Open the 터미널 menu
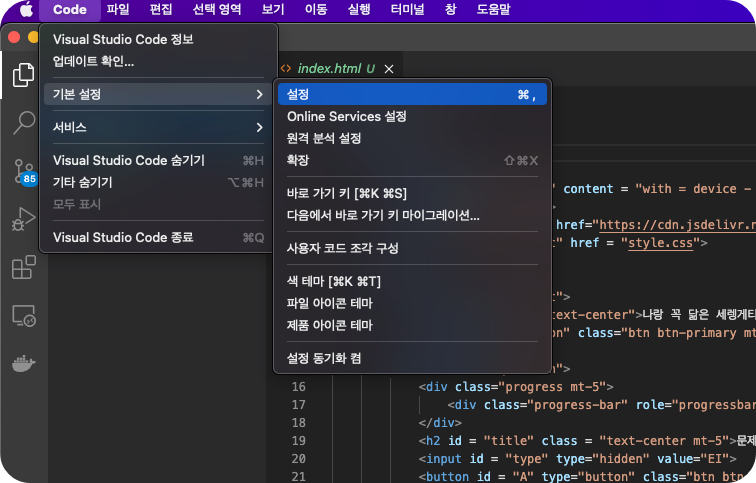756x483 pixels. click(x=407, y=9)
